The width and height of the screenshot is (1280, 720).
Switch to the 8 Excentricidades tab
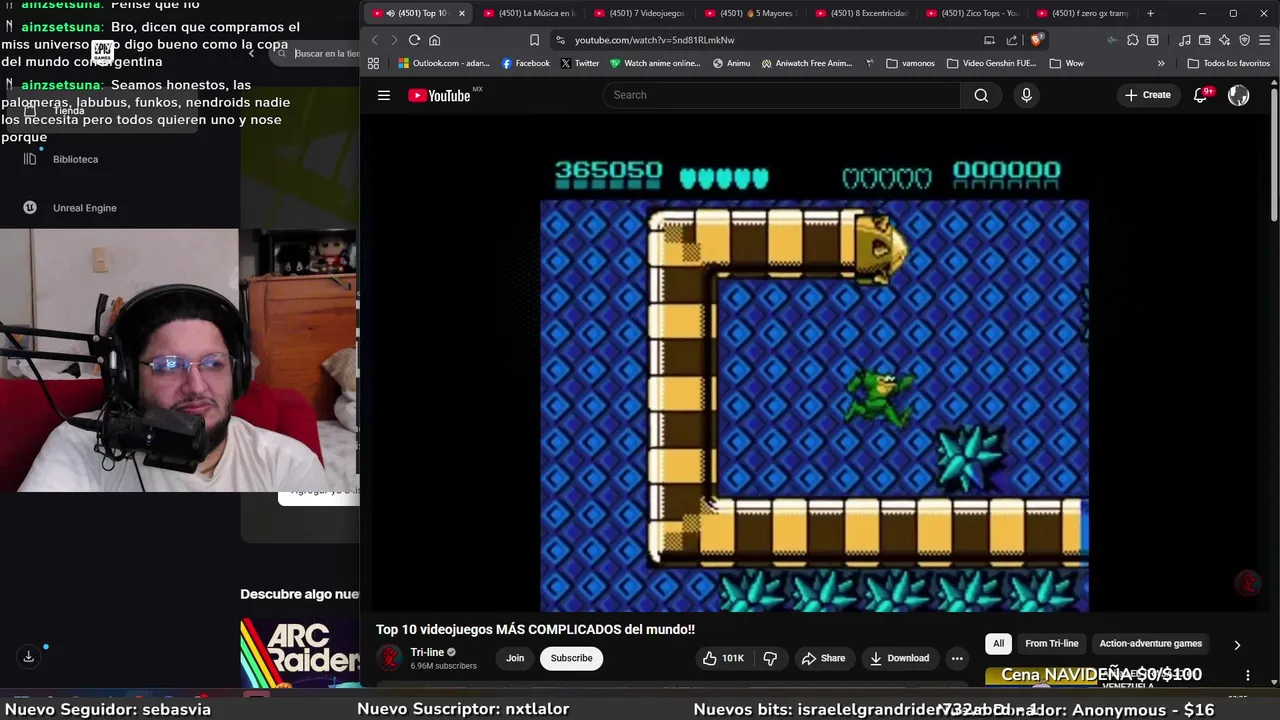[862, 13]
